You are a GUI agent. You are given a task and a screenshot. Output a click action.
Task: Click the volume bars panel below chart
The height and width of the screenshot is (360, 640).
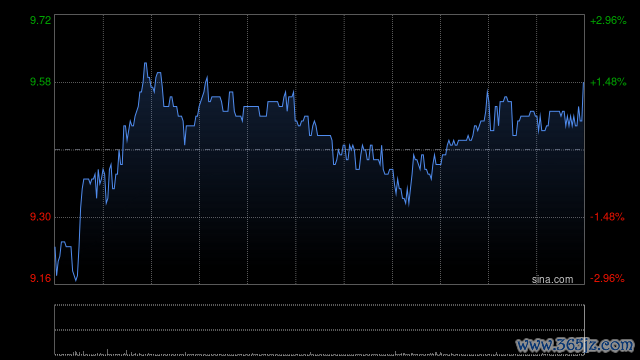320,330
